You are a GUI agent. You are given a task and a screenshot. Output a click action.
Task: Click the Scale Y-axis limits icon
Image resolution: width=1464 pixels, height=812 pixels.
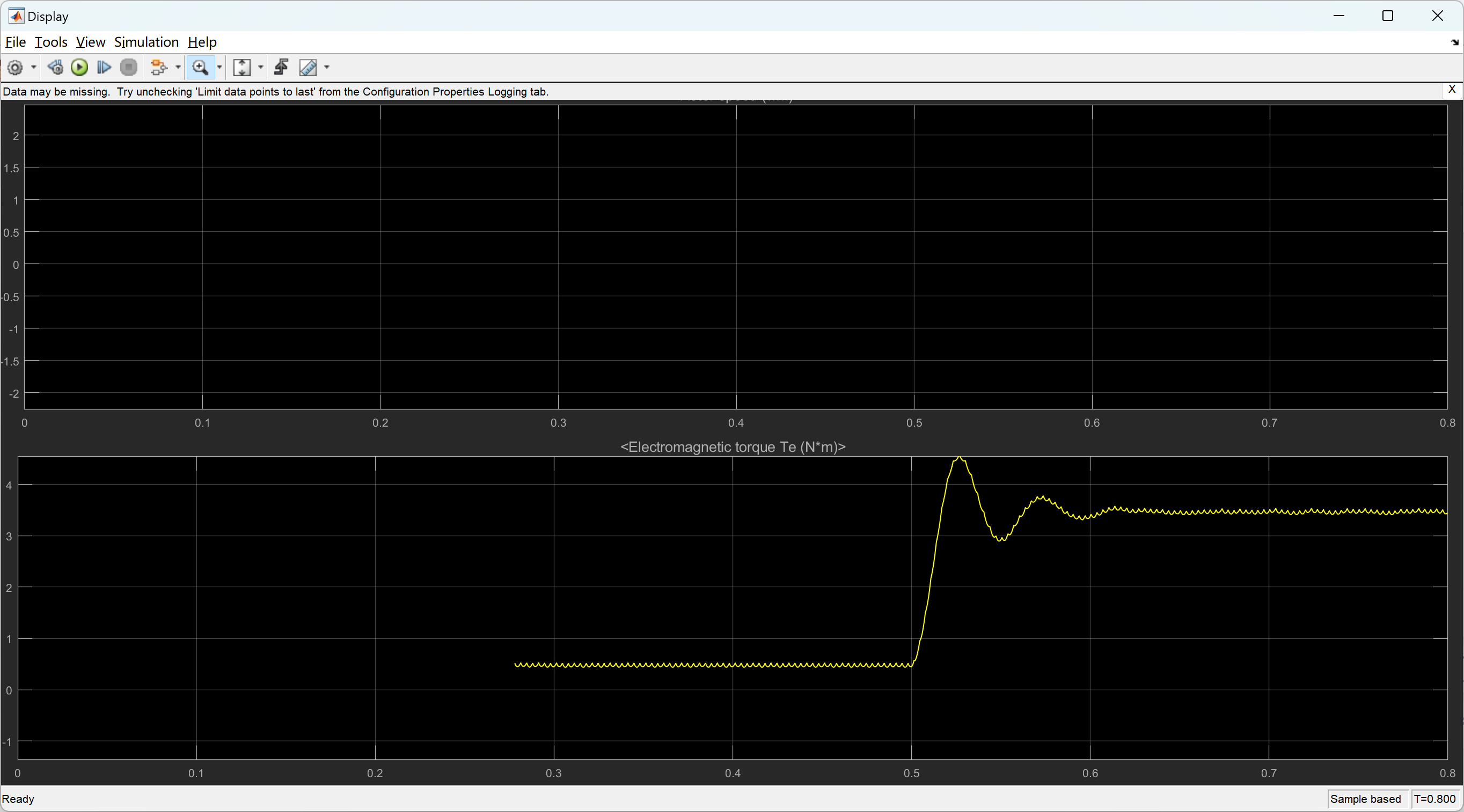click(x=242, y=68)
